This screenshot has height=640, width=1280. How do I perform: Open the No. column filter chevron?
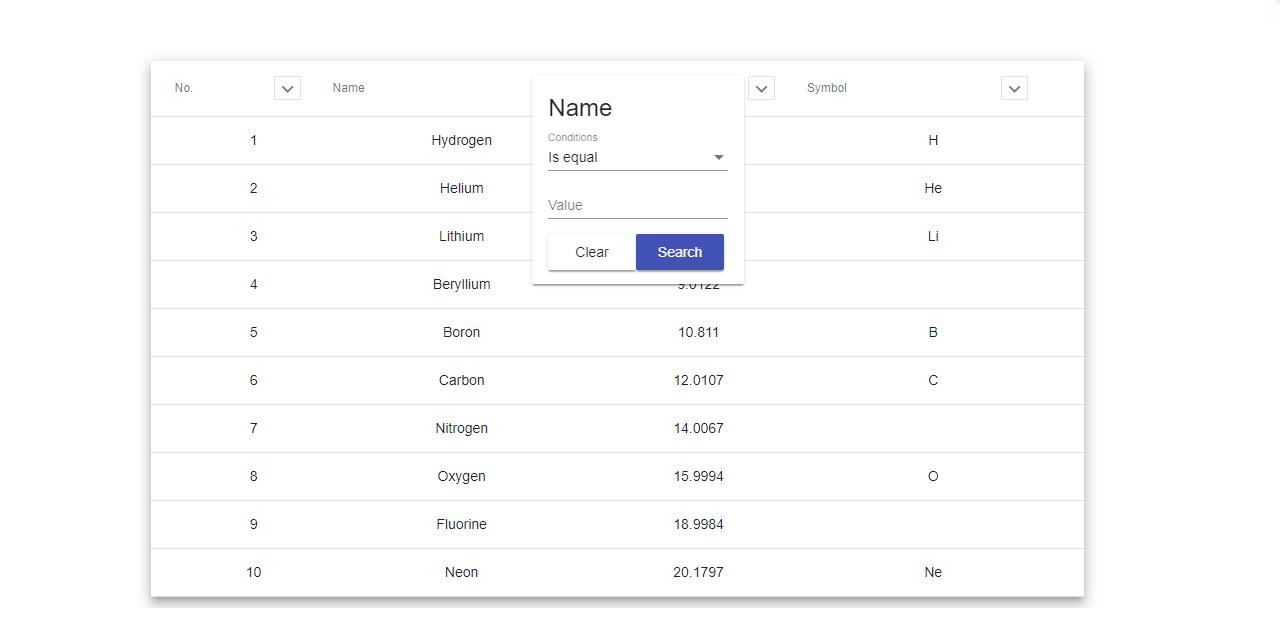(x=287, y=89)
